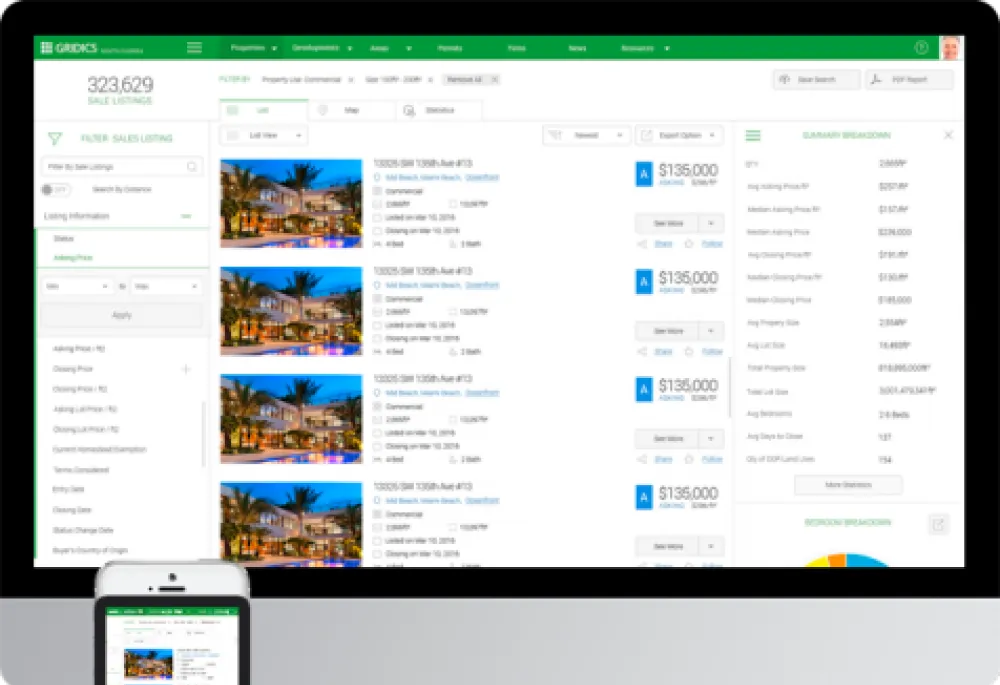Open first listing's property photo

point(291,203)
